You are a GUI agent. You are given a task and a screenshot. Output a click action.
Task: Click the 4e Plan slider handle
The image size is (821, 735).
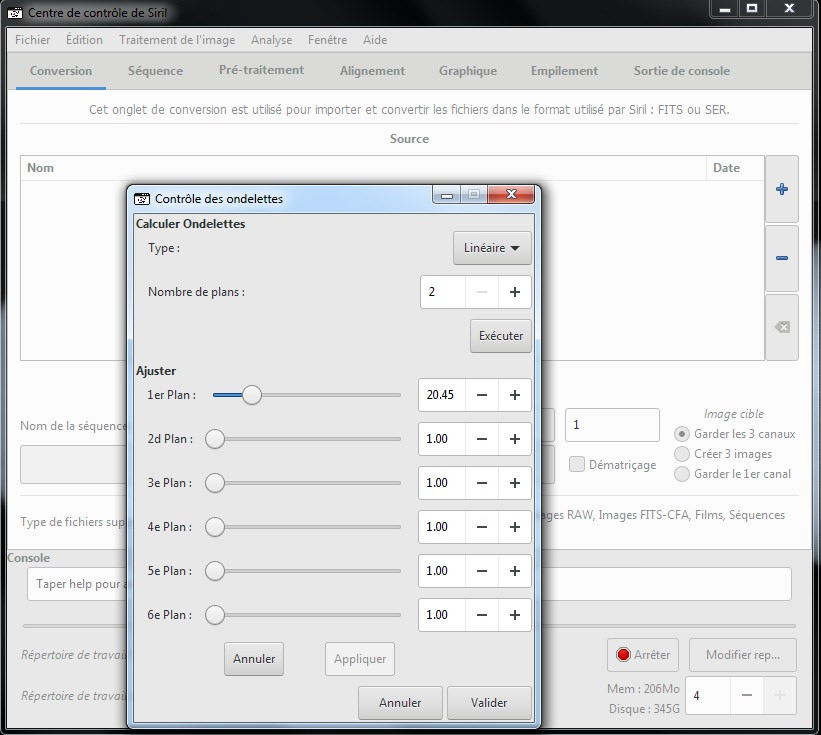[215, 527]
